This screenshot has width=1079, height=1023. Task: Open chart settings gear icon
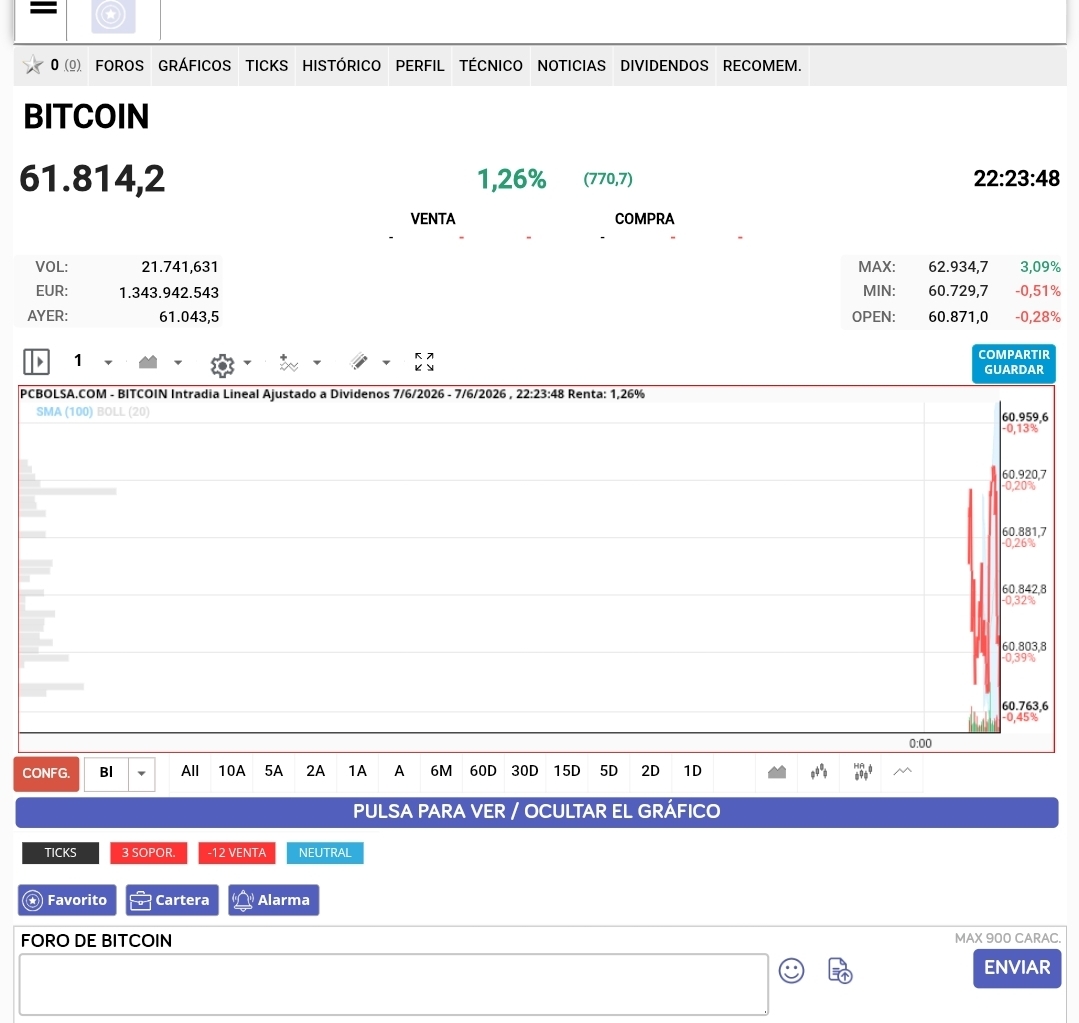[x=222, y=365]
